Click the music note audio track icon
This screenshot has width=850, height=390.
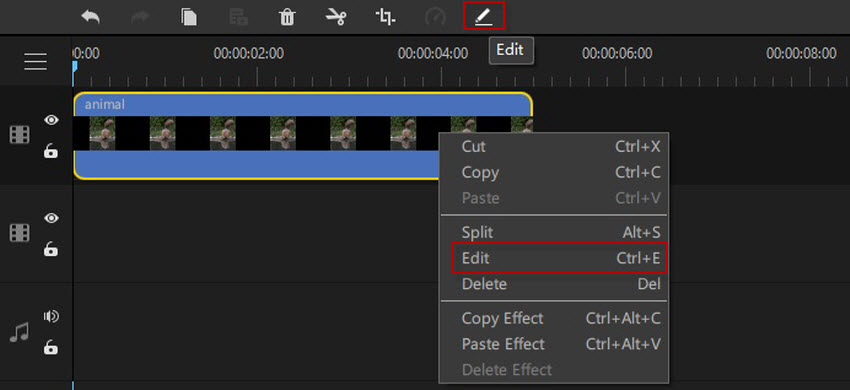[x=20, y=331]
